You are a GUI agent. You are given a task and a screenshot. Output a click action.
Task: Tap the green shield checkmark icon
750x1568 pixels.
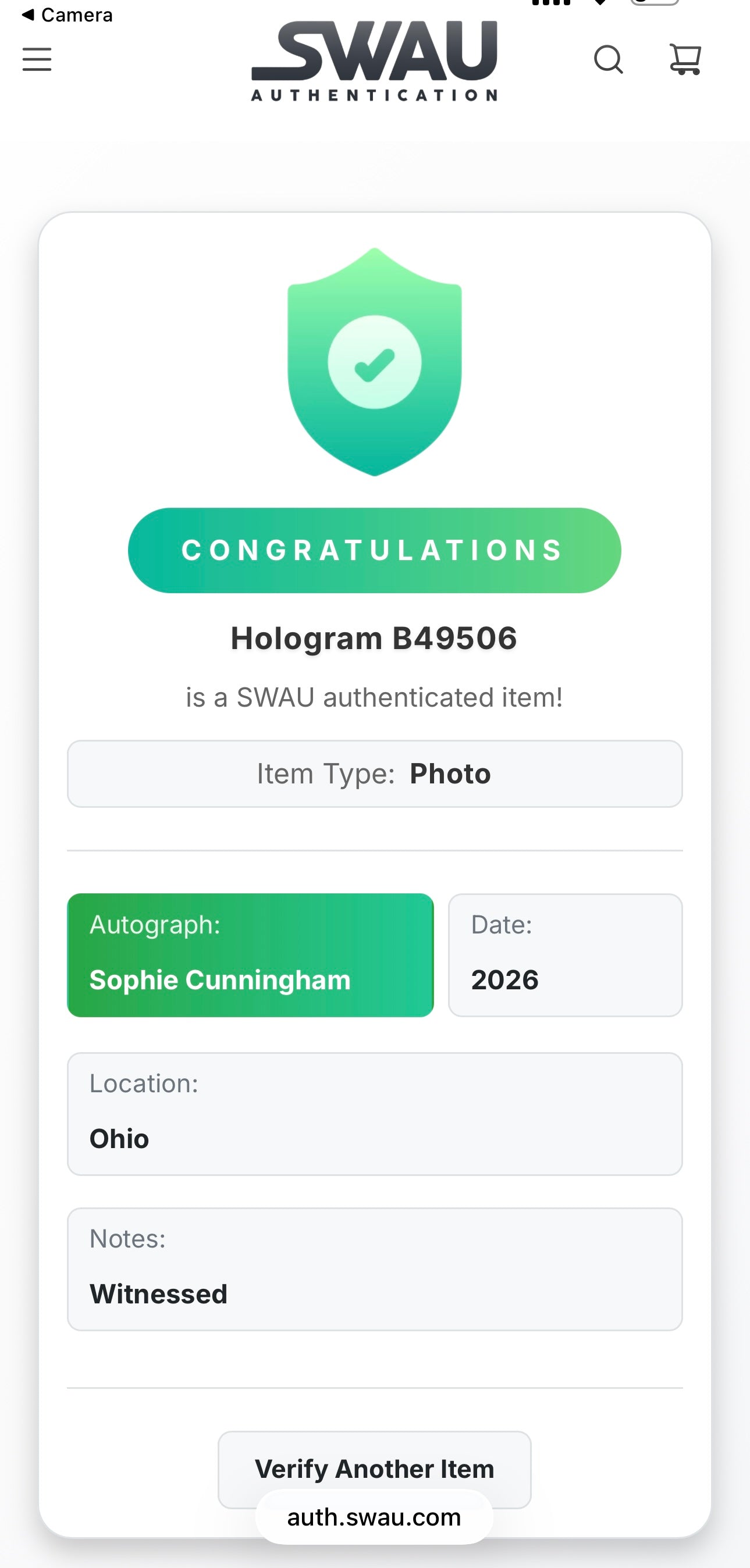click(374, 362)
